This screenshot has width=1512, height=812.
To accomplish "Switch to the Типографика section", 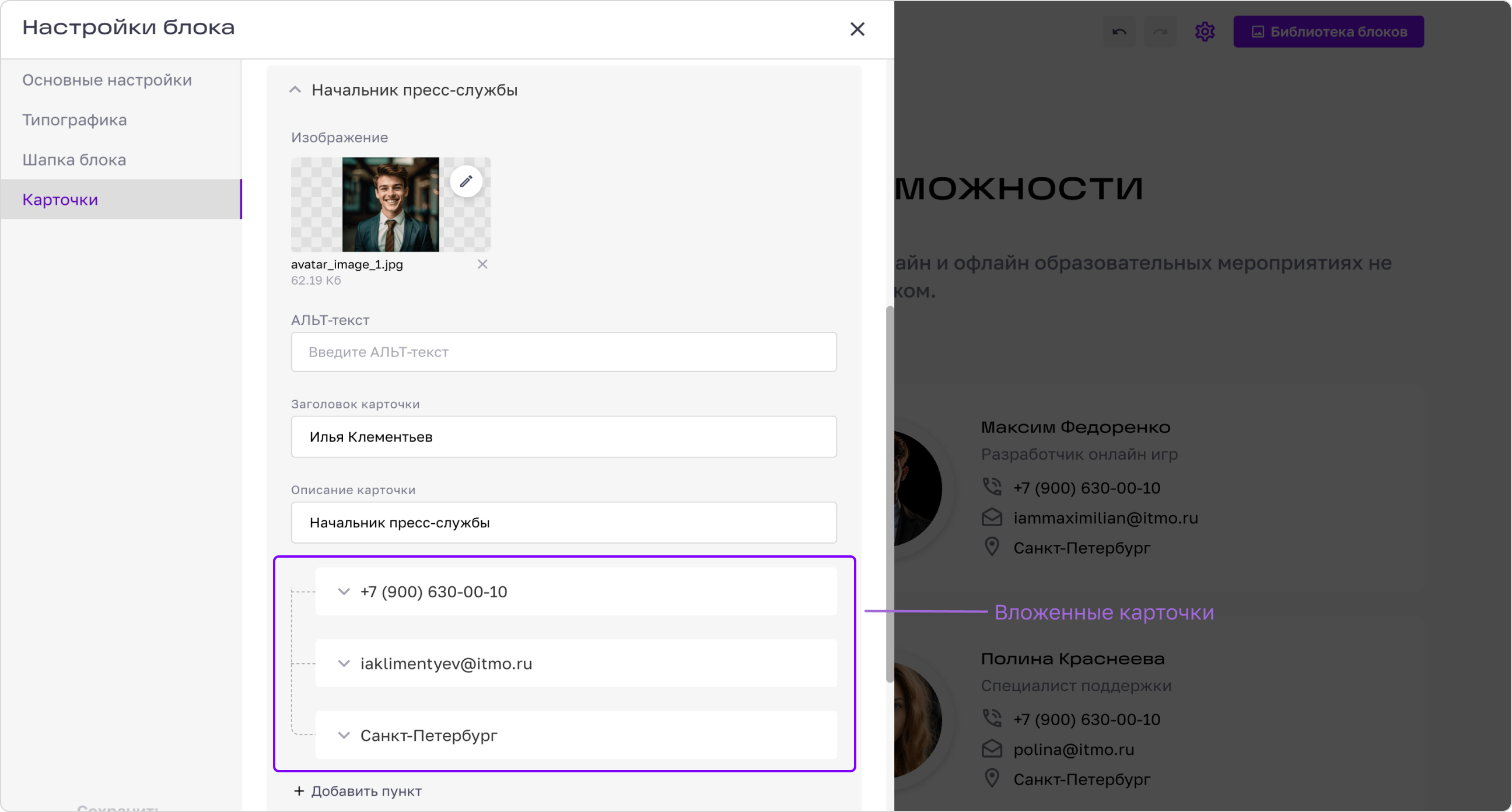I will click(121, 120).
